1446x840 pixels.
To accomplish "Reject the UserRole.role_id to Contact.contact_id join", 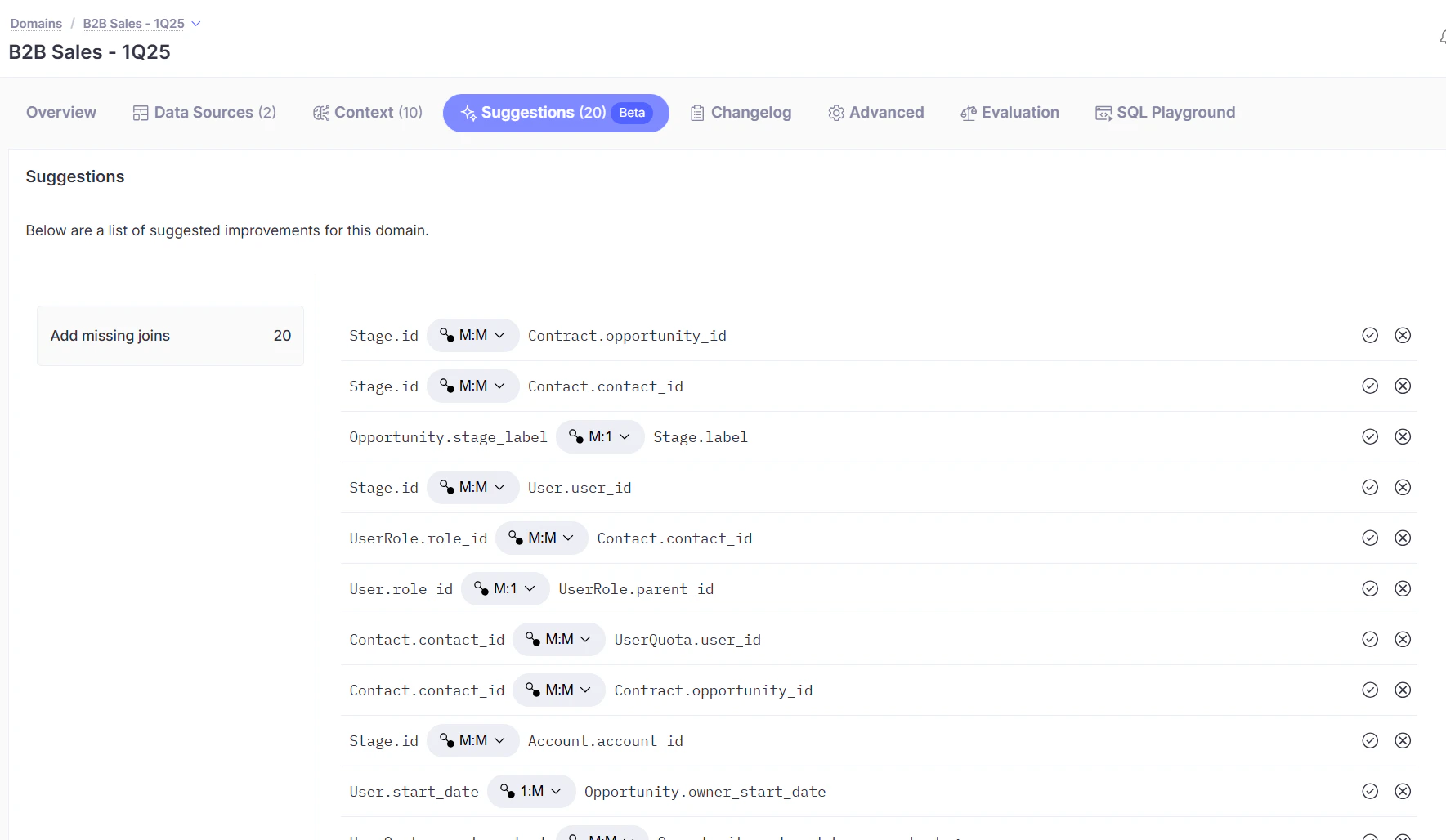I will [x=1403, y=538].
